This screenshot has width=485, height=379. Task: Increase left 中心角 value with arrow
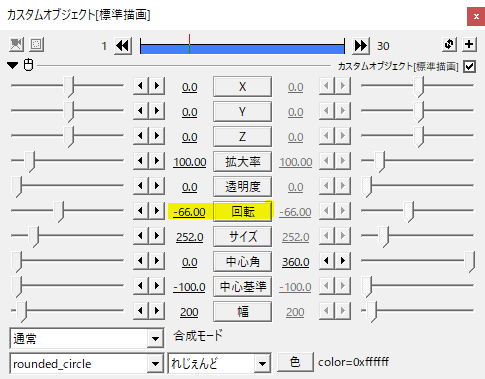pyautogui.click(x=157, y=261)
